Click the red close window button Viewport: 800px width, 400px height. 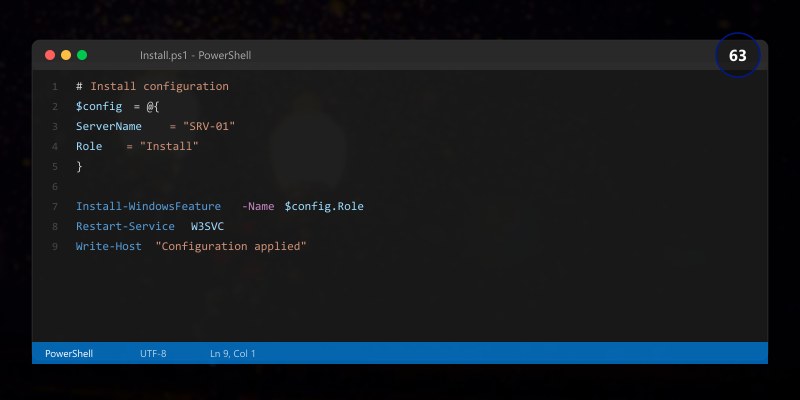click(50, 55)
